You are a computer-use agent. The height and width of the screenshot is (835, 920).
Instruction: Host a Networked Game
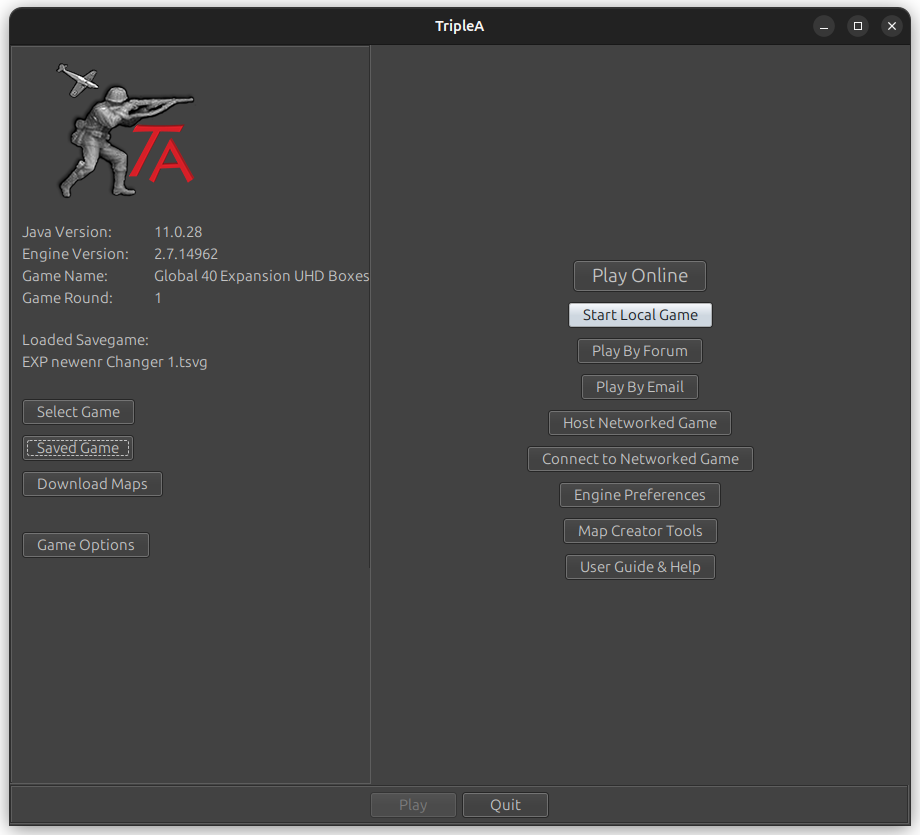639,423
